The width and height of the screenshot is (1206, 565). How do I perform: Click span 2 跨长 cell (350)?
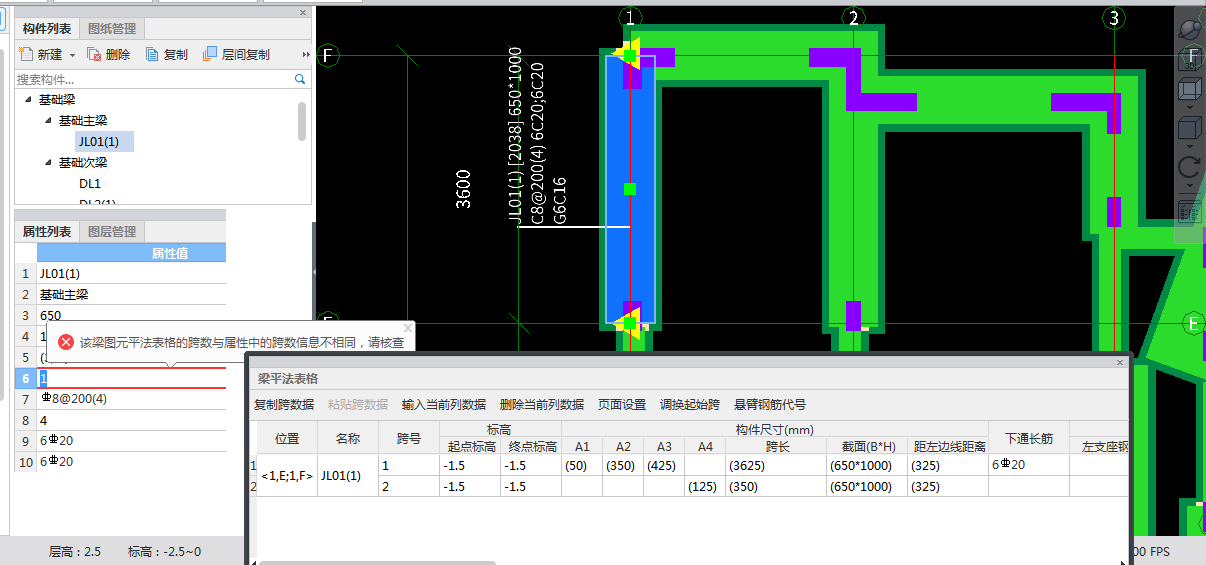point(776,487)
